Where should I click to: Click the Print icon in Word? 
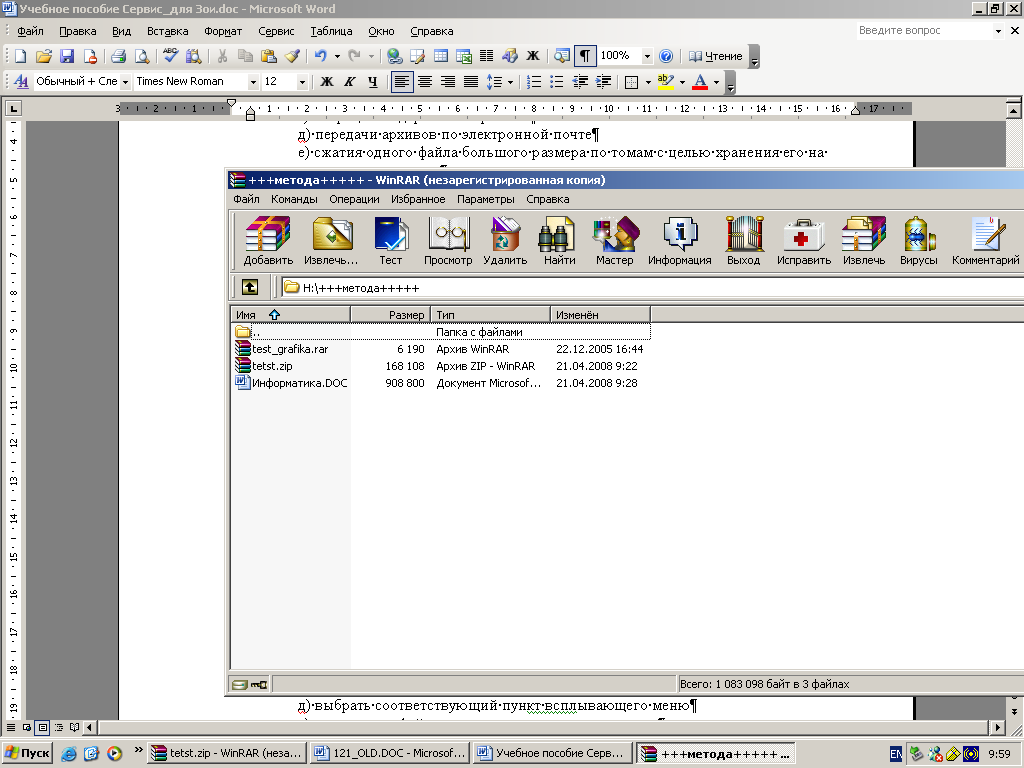[x=118, y=56]
